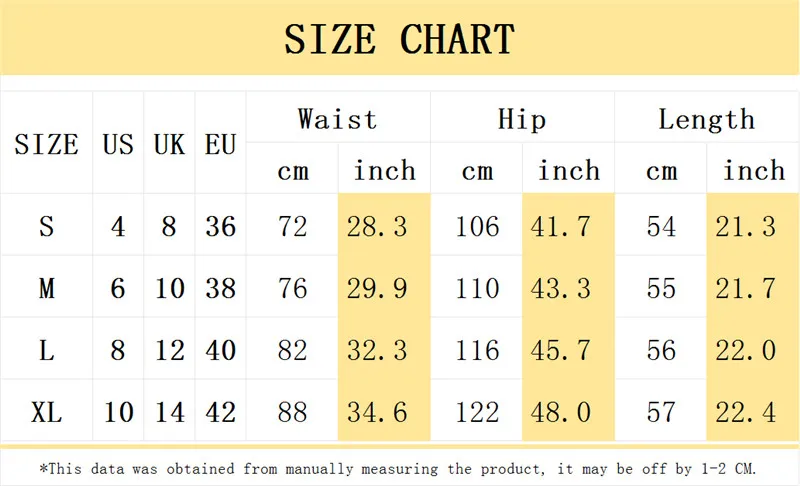Screen dimensions: 800x486
Task: Select the Length column header
Action: [707, 120]
